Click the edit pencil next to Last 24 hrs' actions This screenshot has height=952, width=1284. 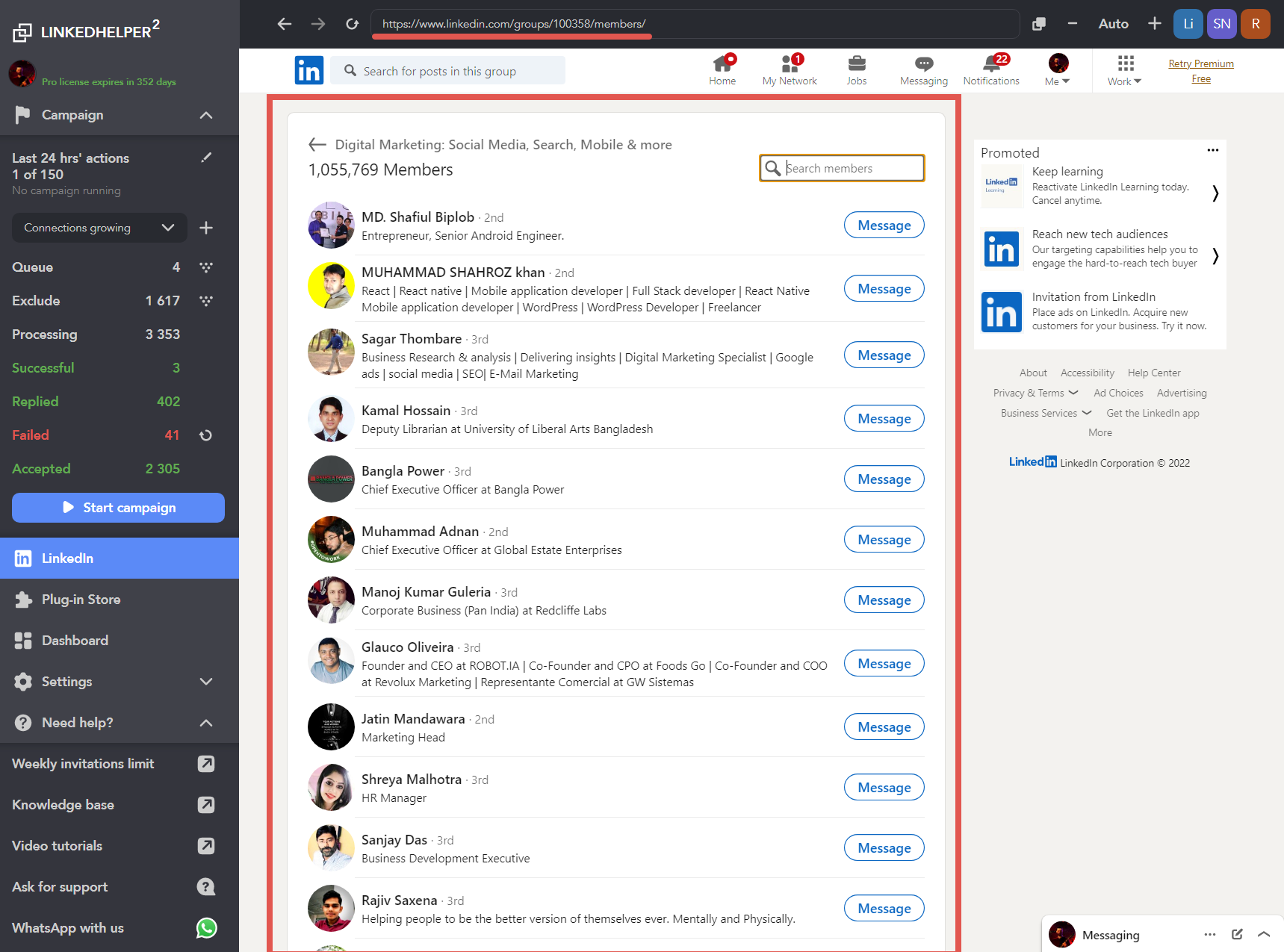[206, 158]
